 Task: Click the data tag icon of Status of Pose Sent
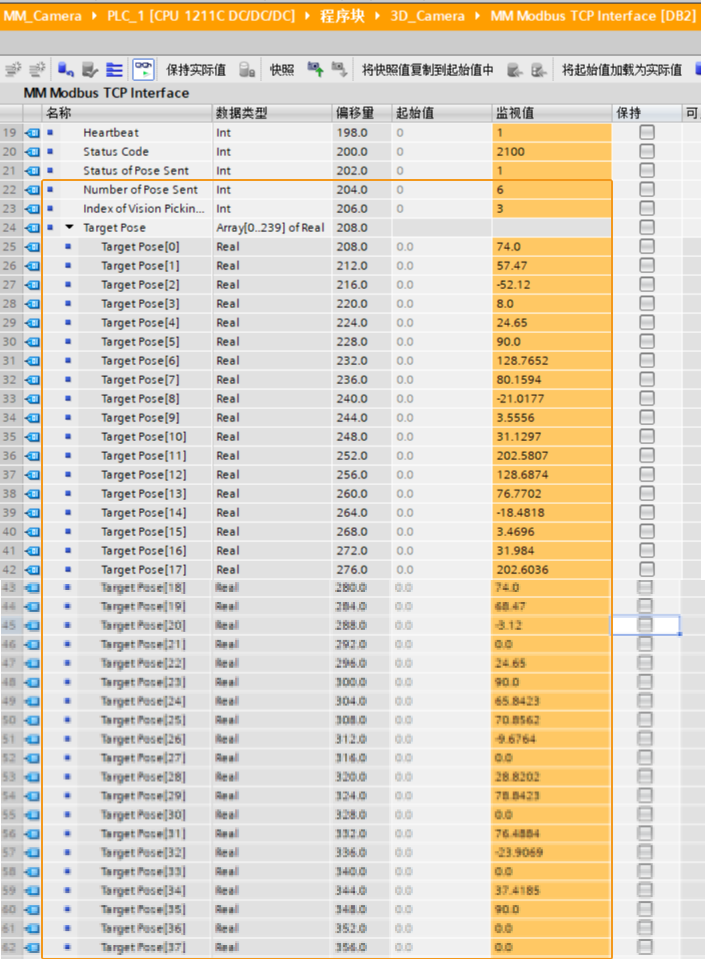32,171
